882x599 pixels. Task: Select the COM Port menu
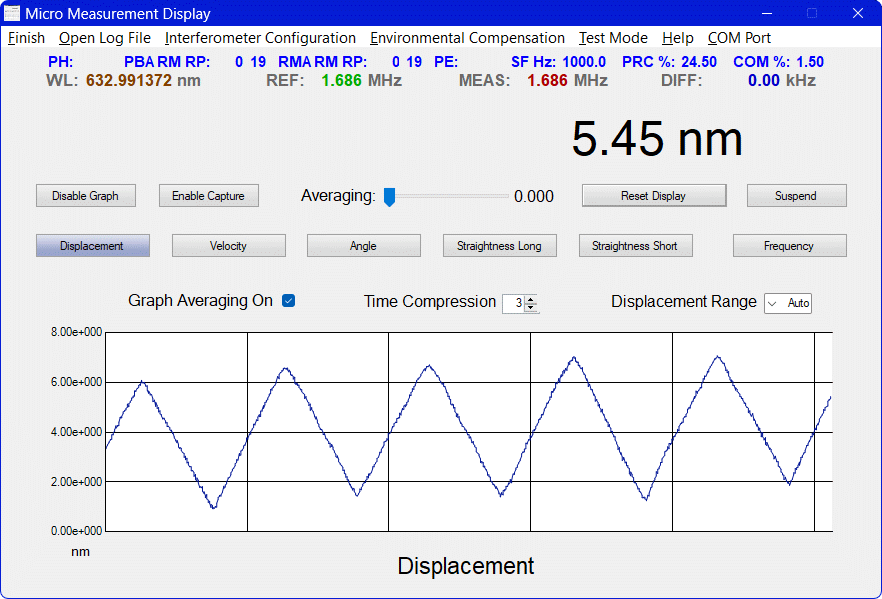pos(739,38)
